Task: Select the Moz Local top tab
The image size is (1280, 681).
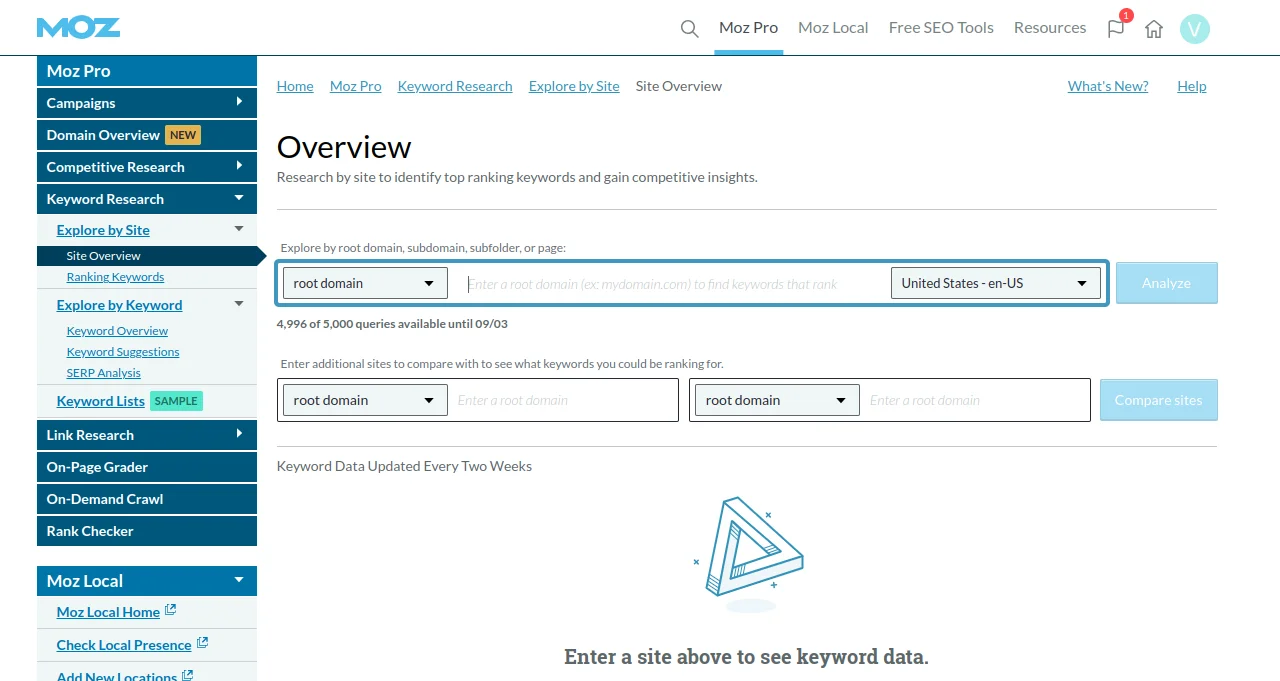Action: tap(833, 28)
